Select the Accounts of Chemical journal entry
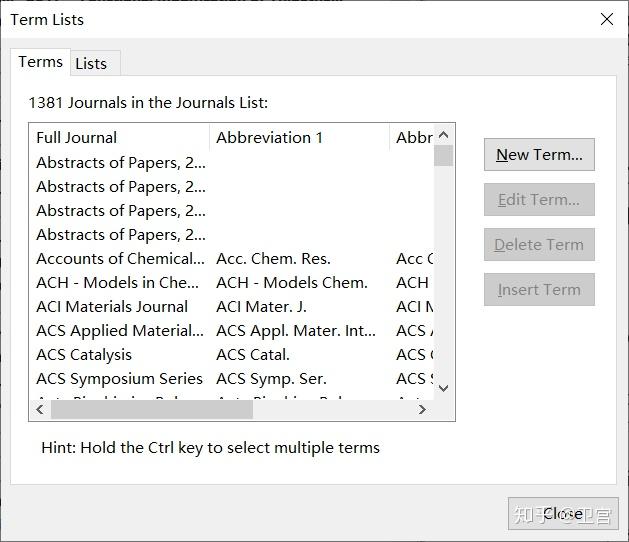Viewport: 629px width, 542px height. point(120,258)
